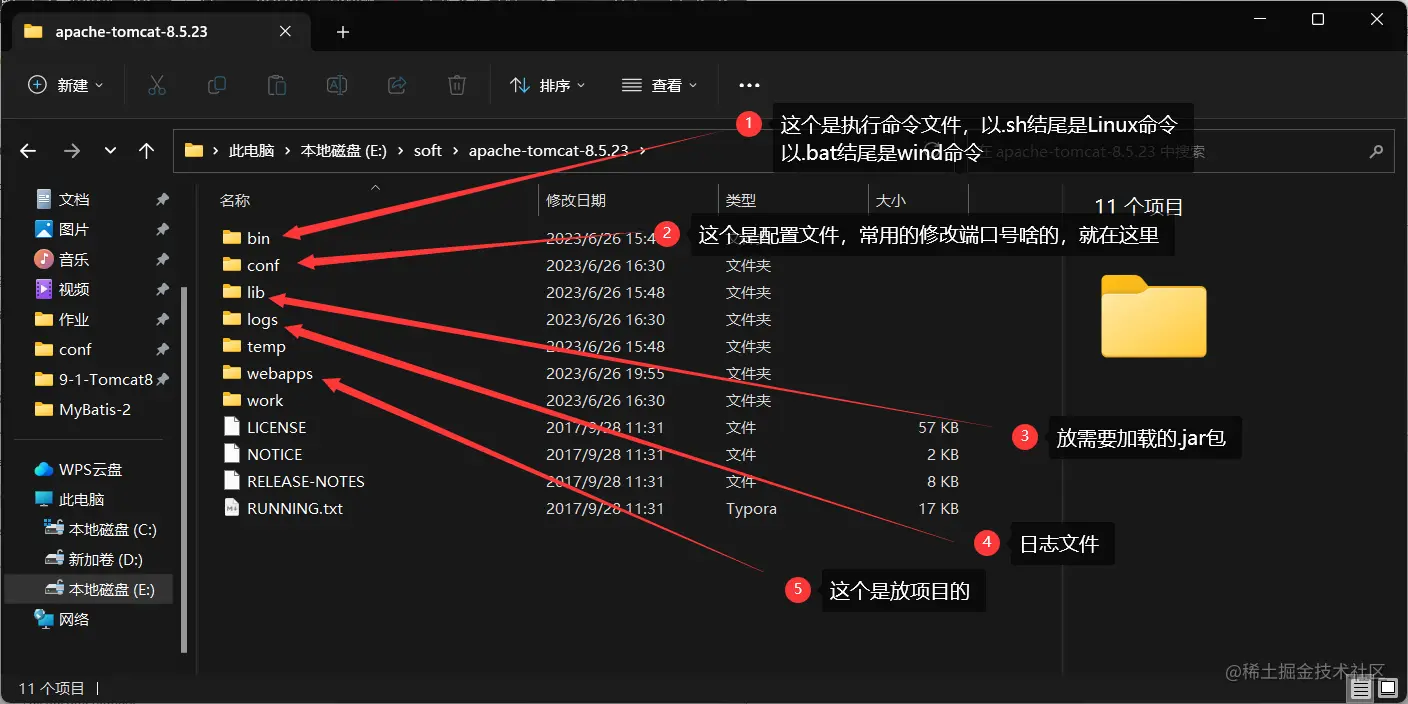Open the three-dot more options menu
1408x704 pixels.
(x=749, y=85)
